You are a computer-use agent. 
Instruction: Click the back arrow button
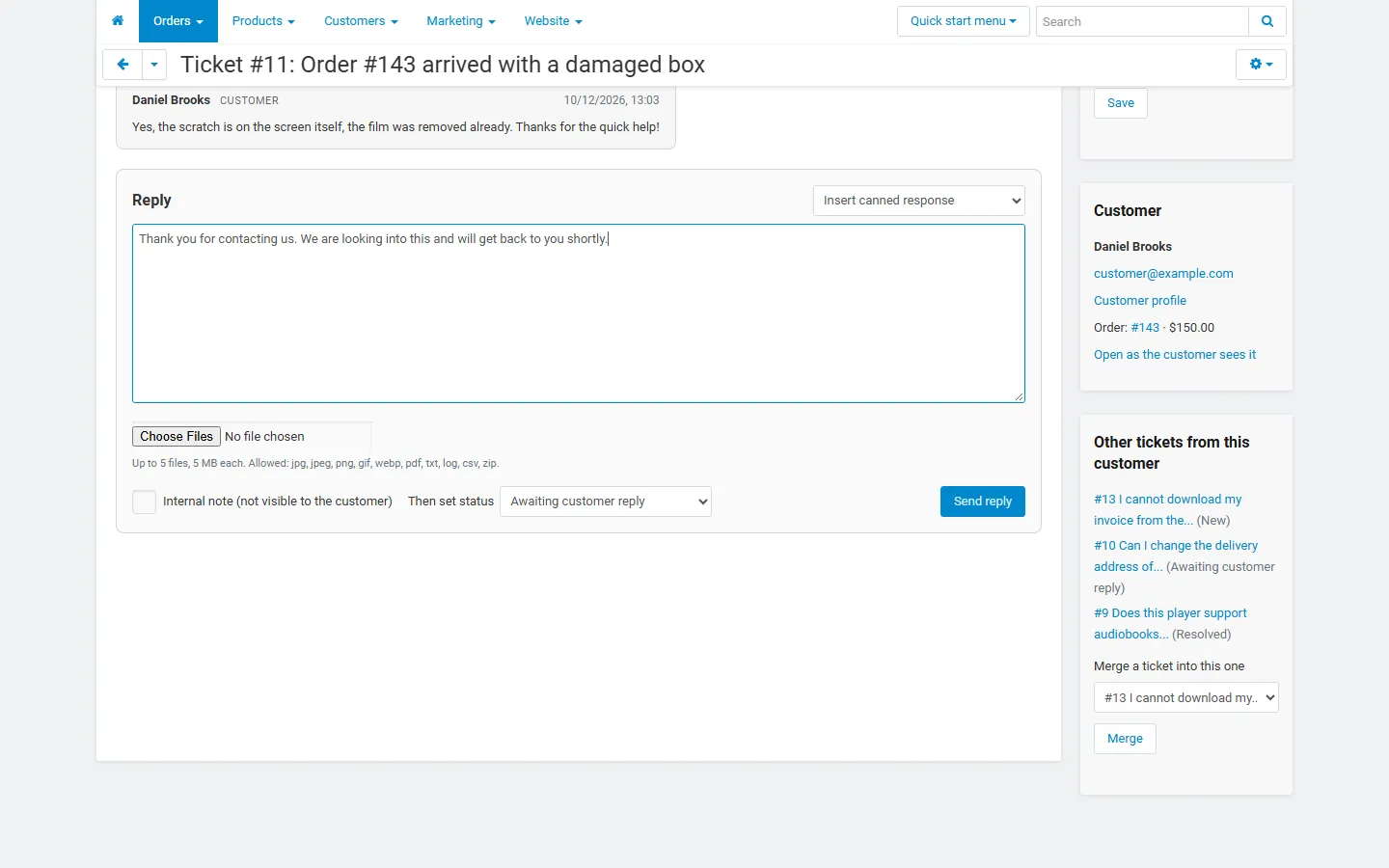coord(123,65)
